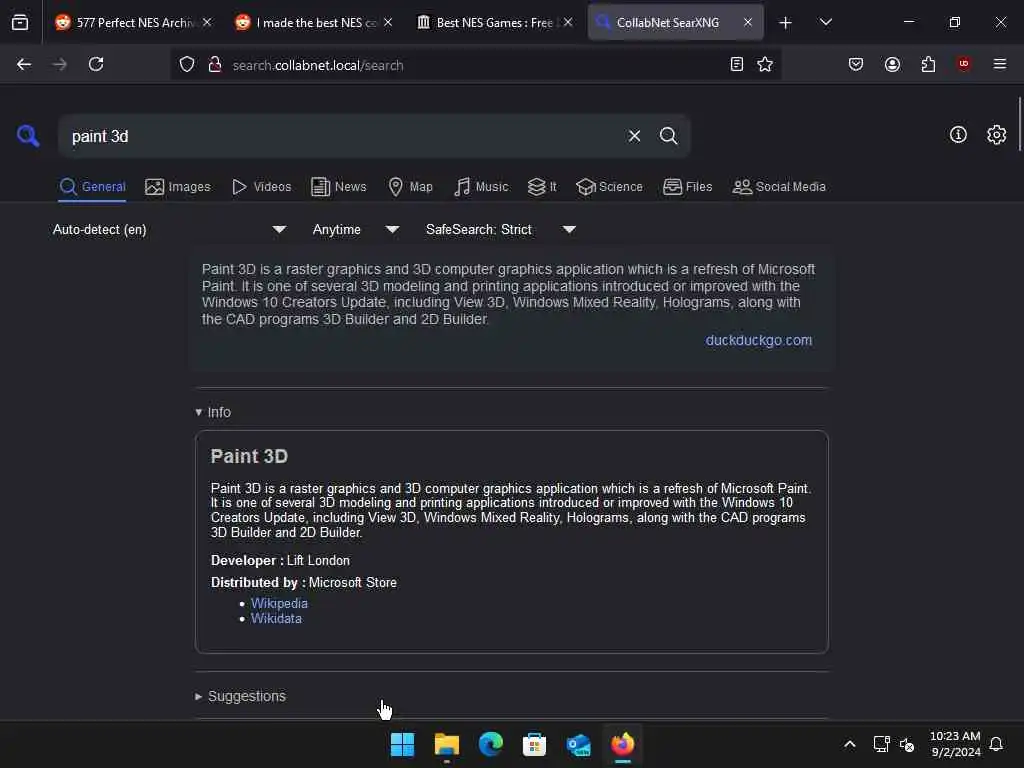Viewport: 1024px width, 768px height.
Task: Go back with the browser back arrow
Action: 24,64
